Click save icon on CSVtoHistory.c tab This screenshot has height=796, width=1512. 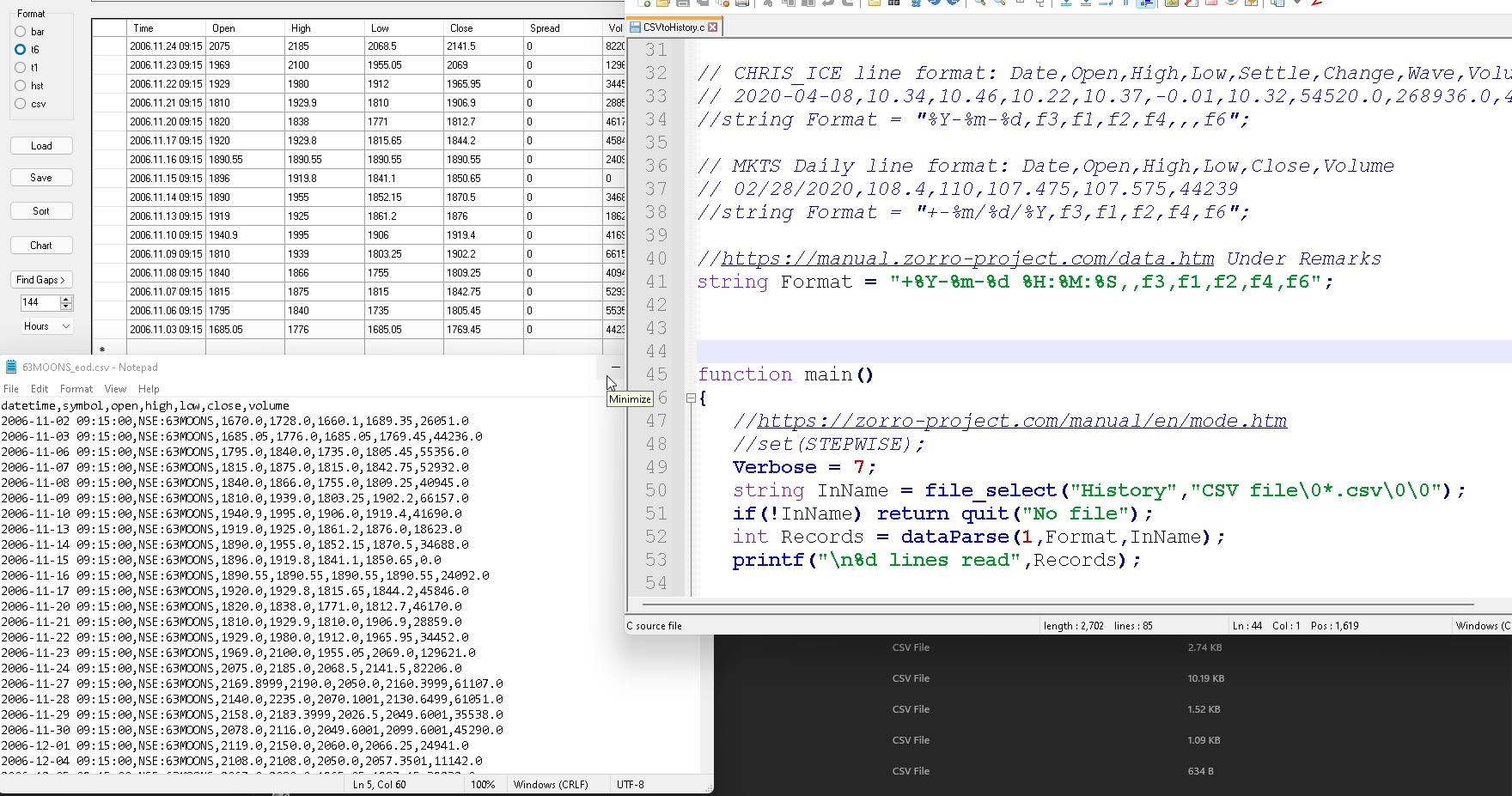pyautogui.click(x=636, y=27)
